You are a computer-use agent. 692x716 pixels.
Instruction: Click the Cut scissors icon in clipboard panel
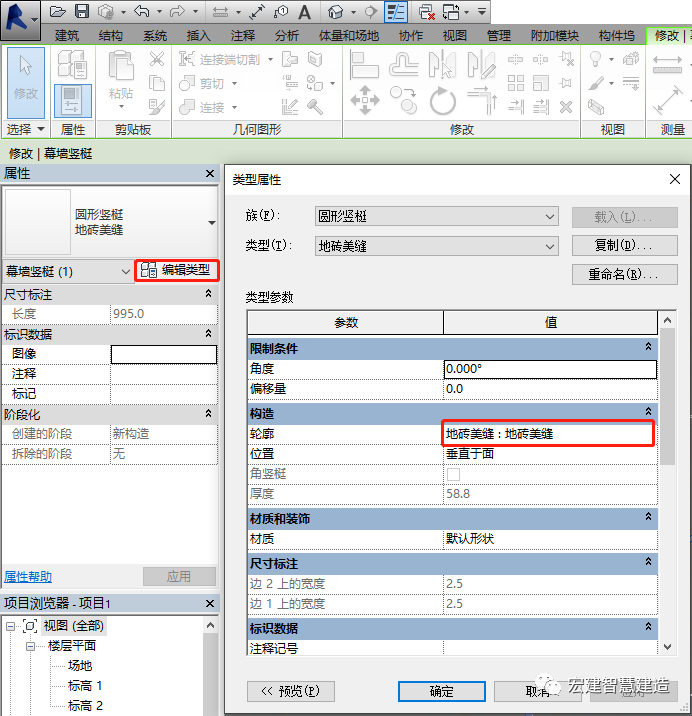point(157,59)
